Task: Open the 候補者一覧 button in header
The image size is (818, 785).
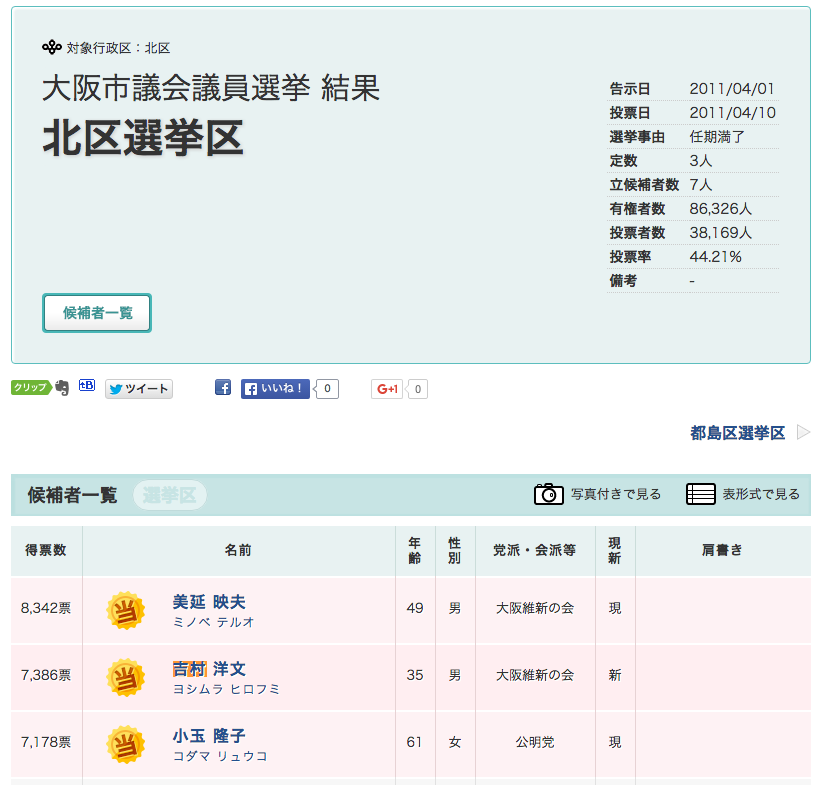Action: tap(97, 313)
